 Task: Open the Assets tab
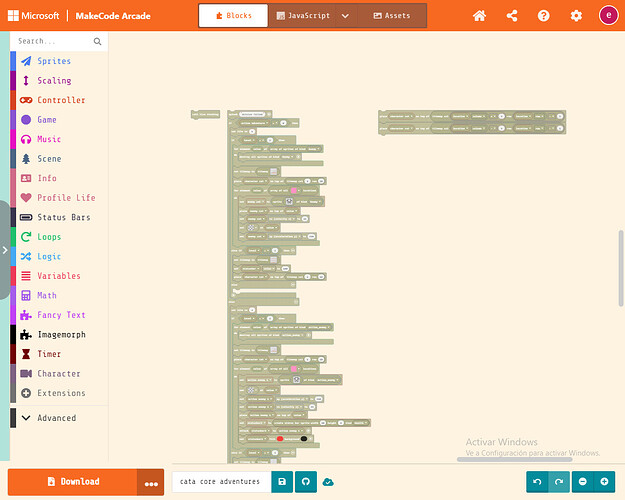click(x=392, y=16)
